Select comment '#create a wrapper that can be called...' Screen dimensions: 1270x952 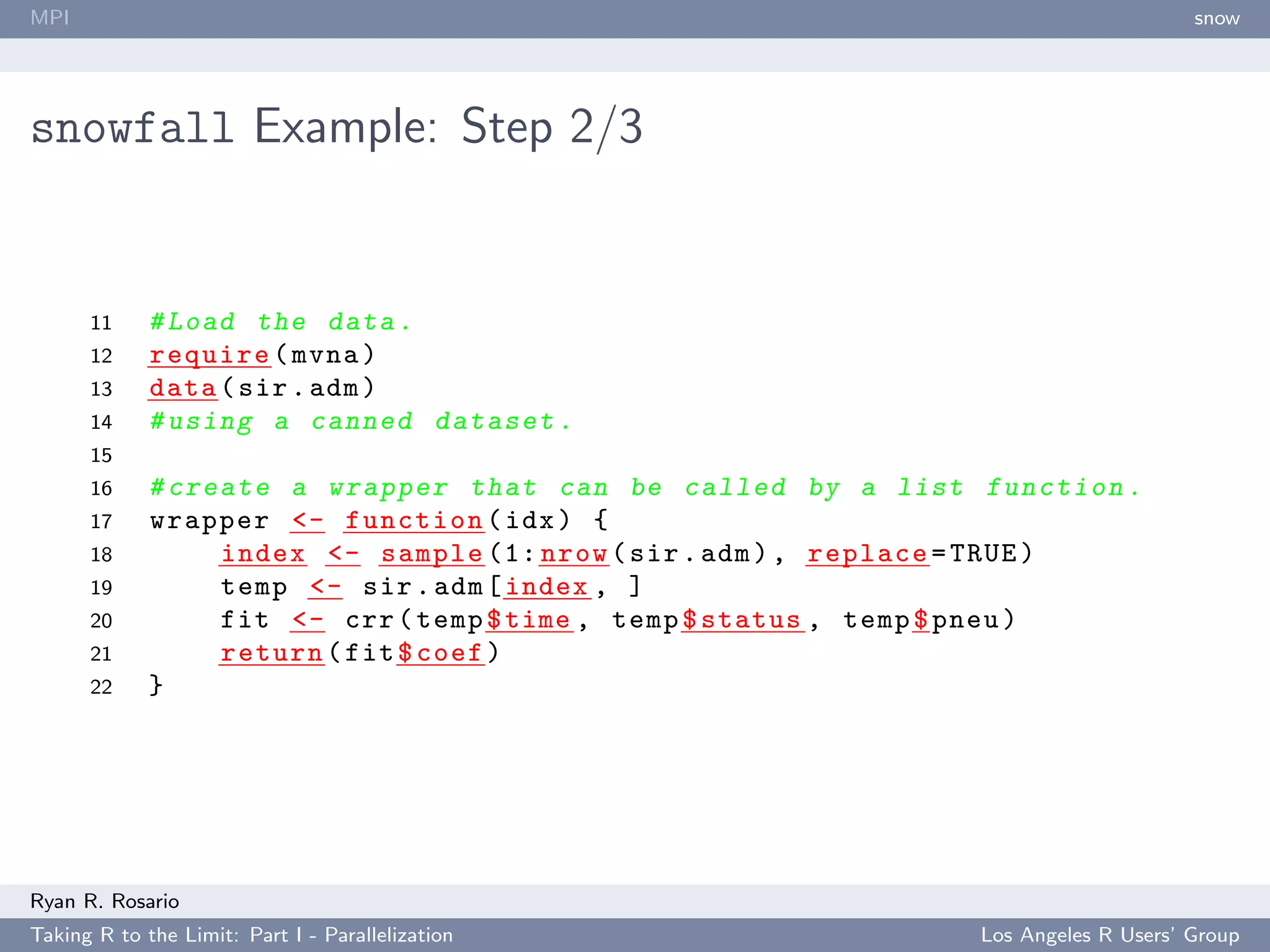coord(645,488)
